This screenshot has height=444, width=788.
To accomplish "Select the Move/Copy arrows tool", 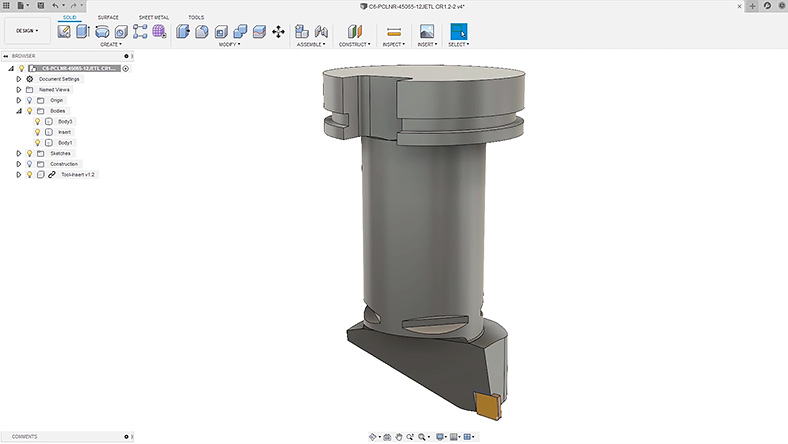I will pyautogui.click(x=278, y=32).
